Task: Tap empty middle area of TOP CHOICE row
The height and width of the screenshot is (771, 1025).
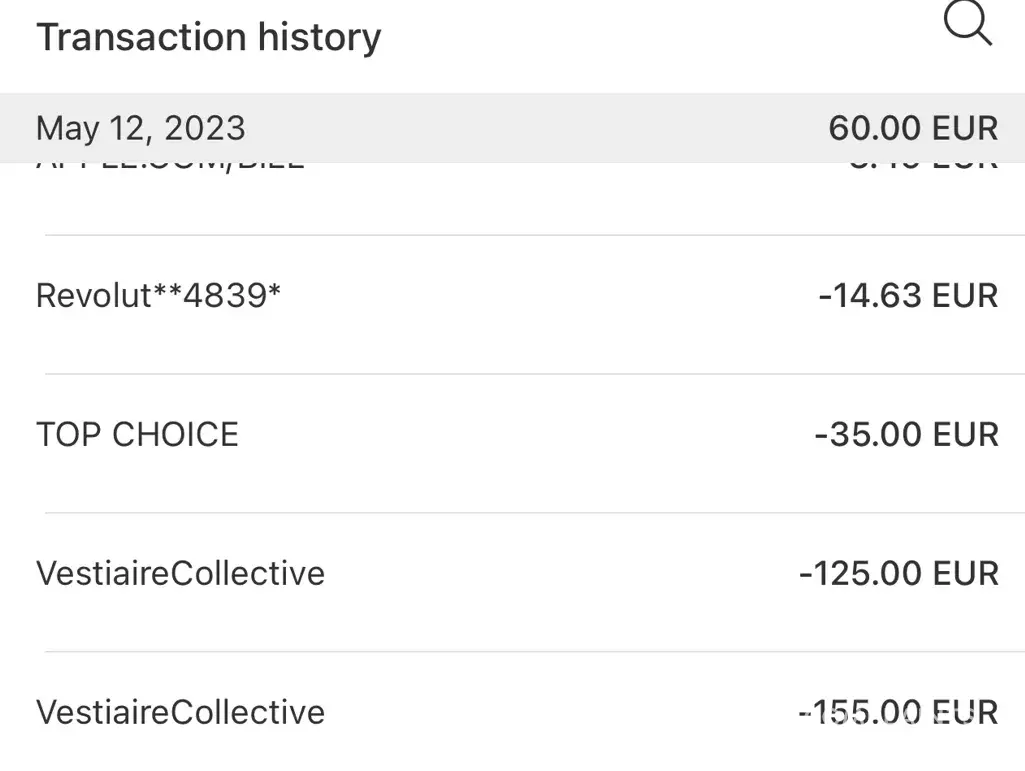Action: [x=520, y=435]
